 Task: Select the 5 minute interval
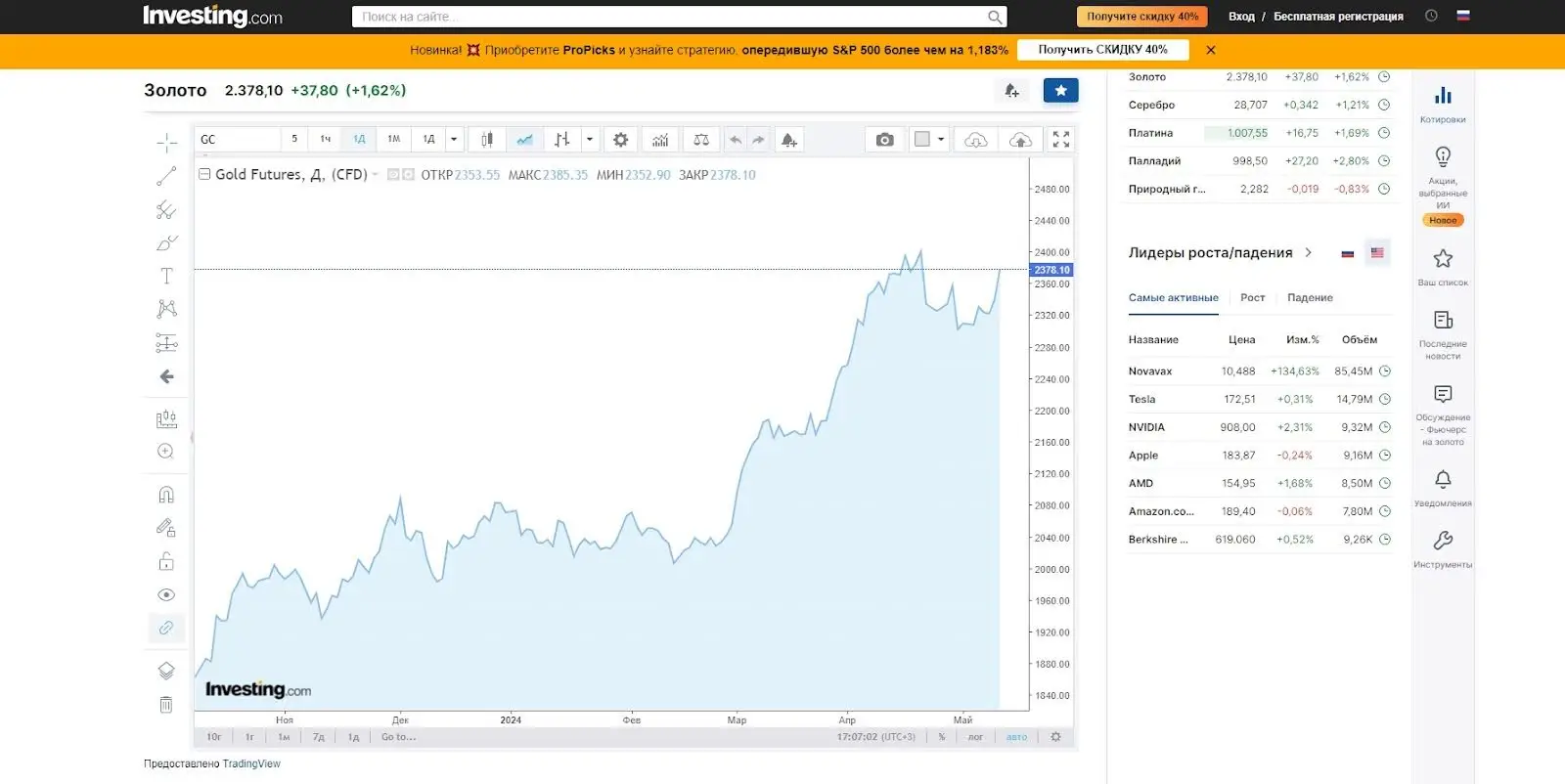(294, 140)
